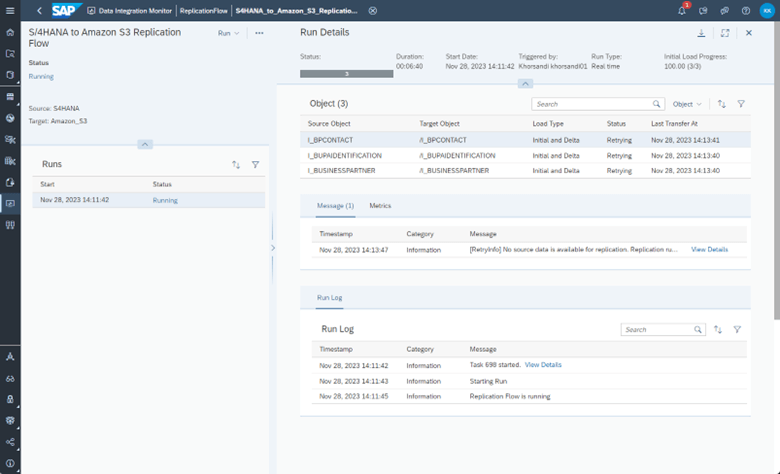Go back with the header arrow

tap(39, 10)
